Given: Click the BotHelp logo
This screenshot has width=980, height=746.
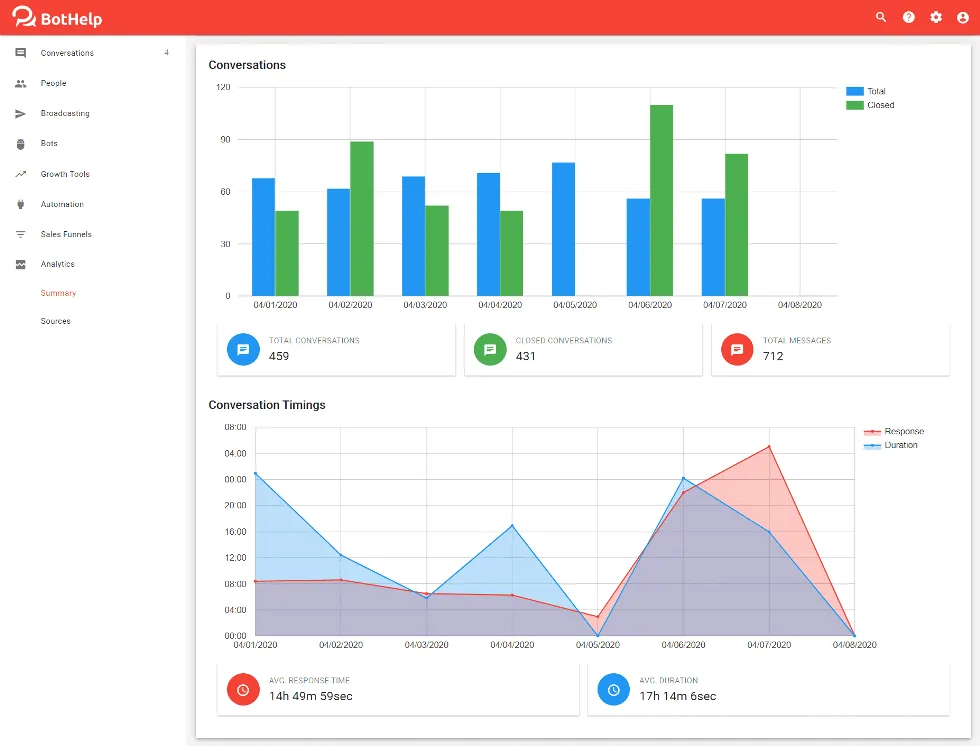Looking at the screenshot, I should pos(57,17).
